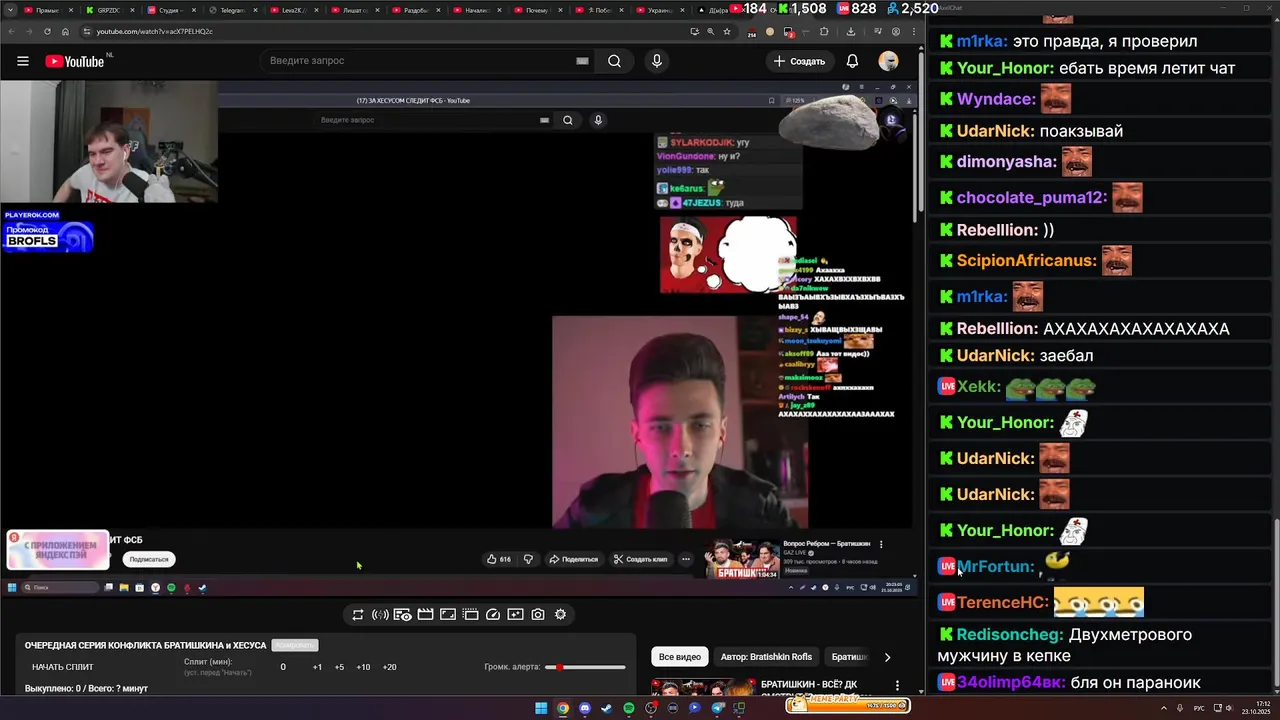Click the "Подписаться" subscribe button
The width and height of the screenshot is (1280, 720).
click(x=148, y=559)
